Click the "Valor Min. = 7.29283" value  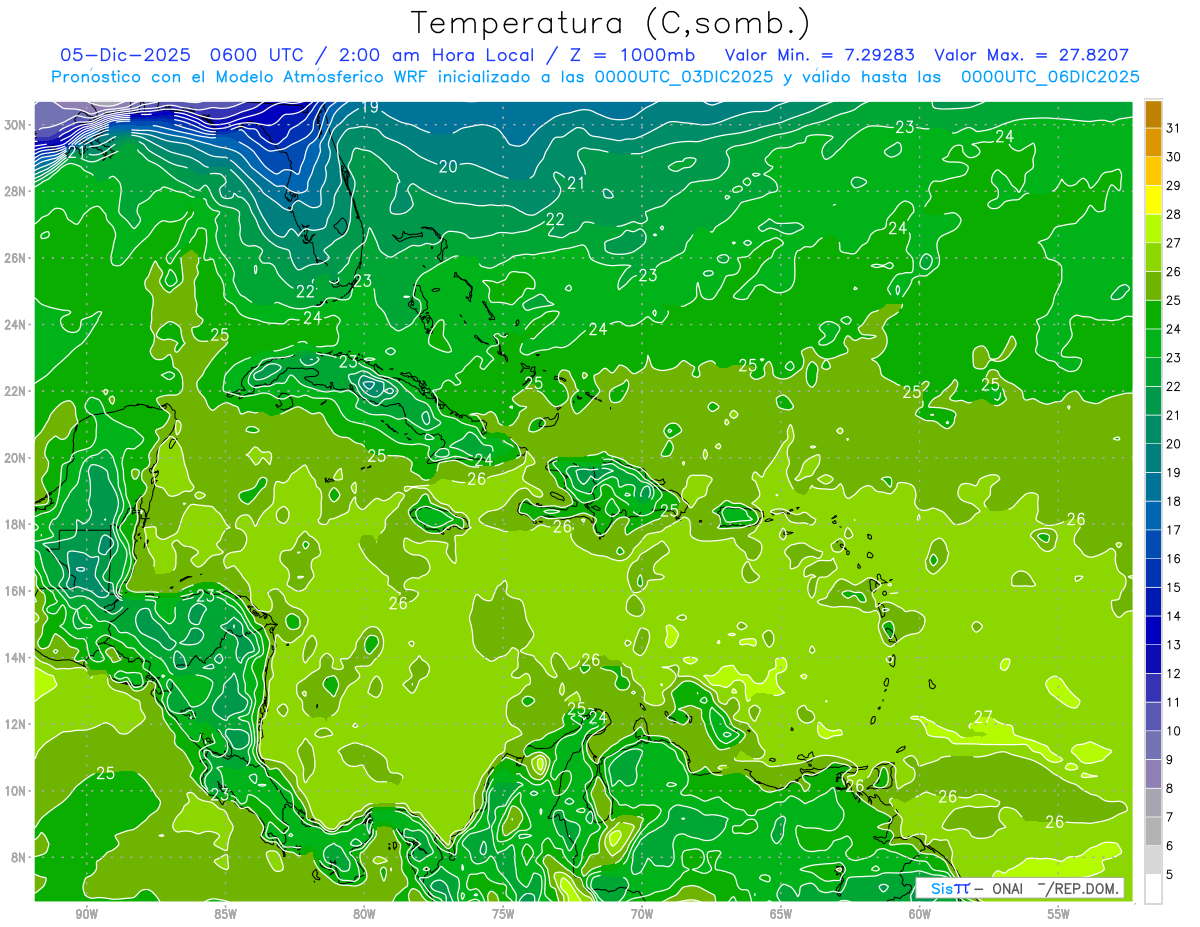point(820,56)
